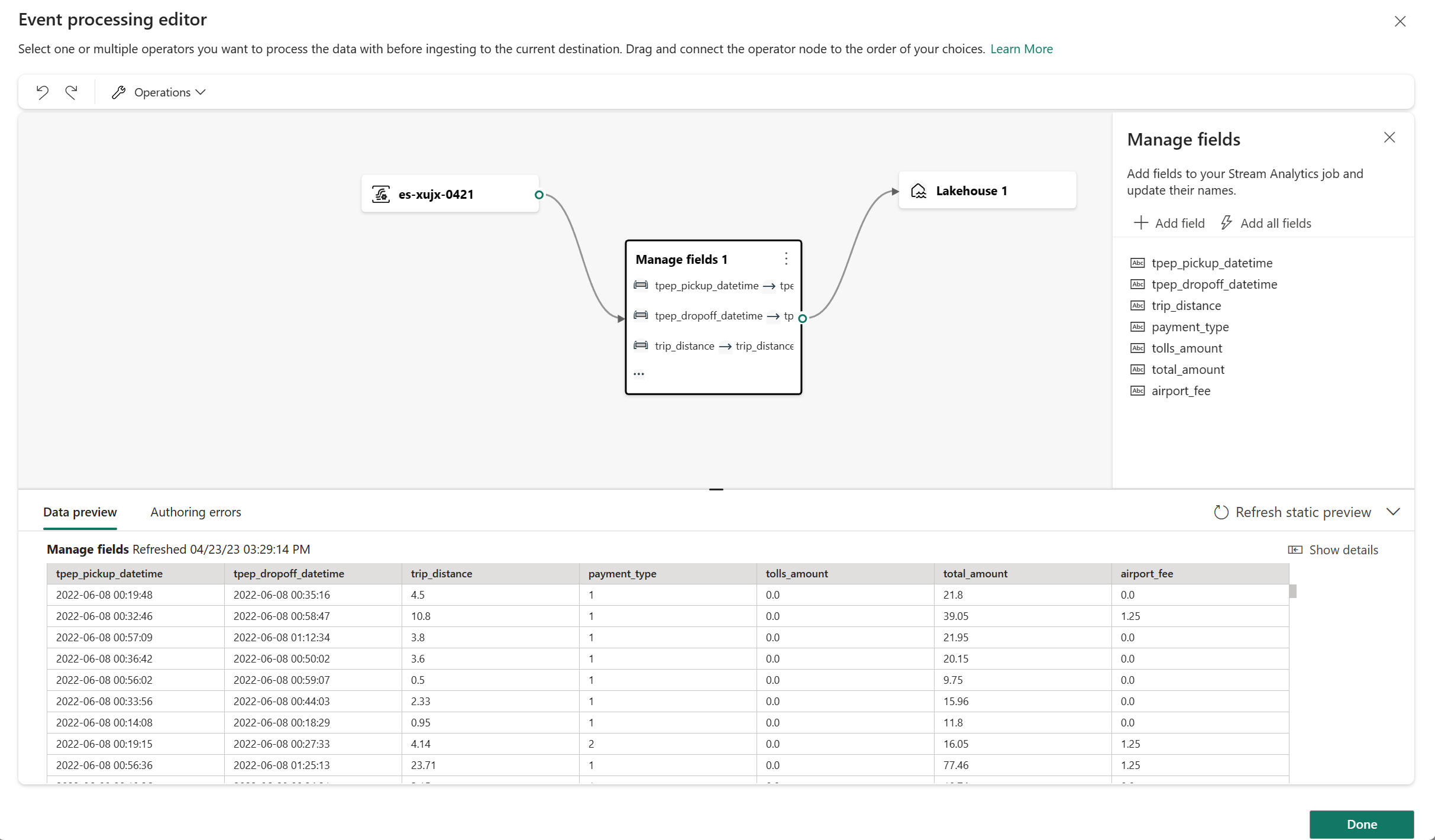This screenshot has width=1435, height=840.
Task: Open the three-dot menu on Manage fields 1
Action: coord(786,259)
